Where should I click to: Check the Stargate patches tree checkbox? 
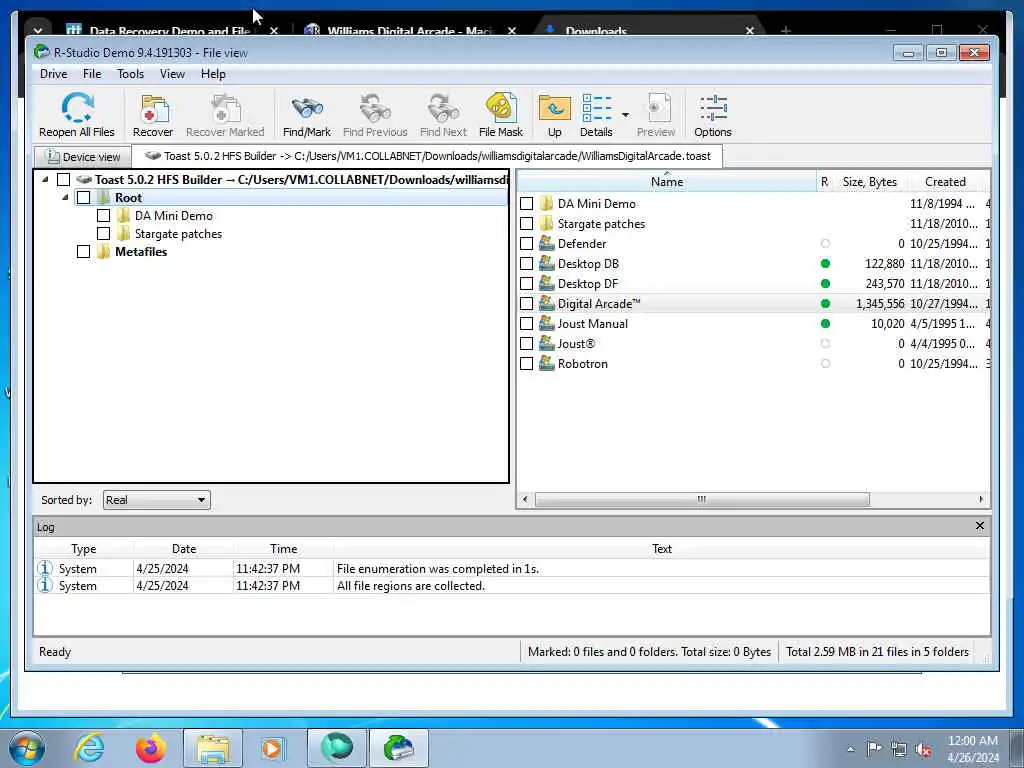click(103, 234)
